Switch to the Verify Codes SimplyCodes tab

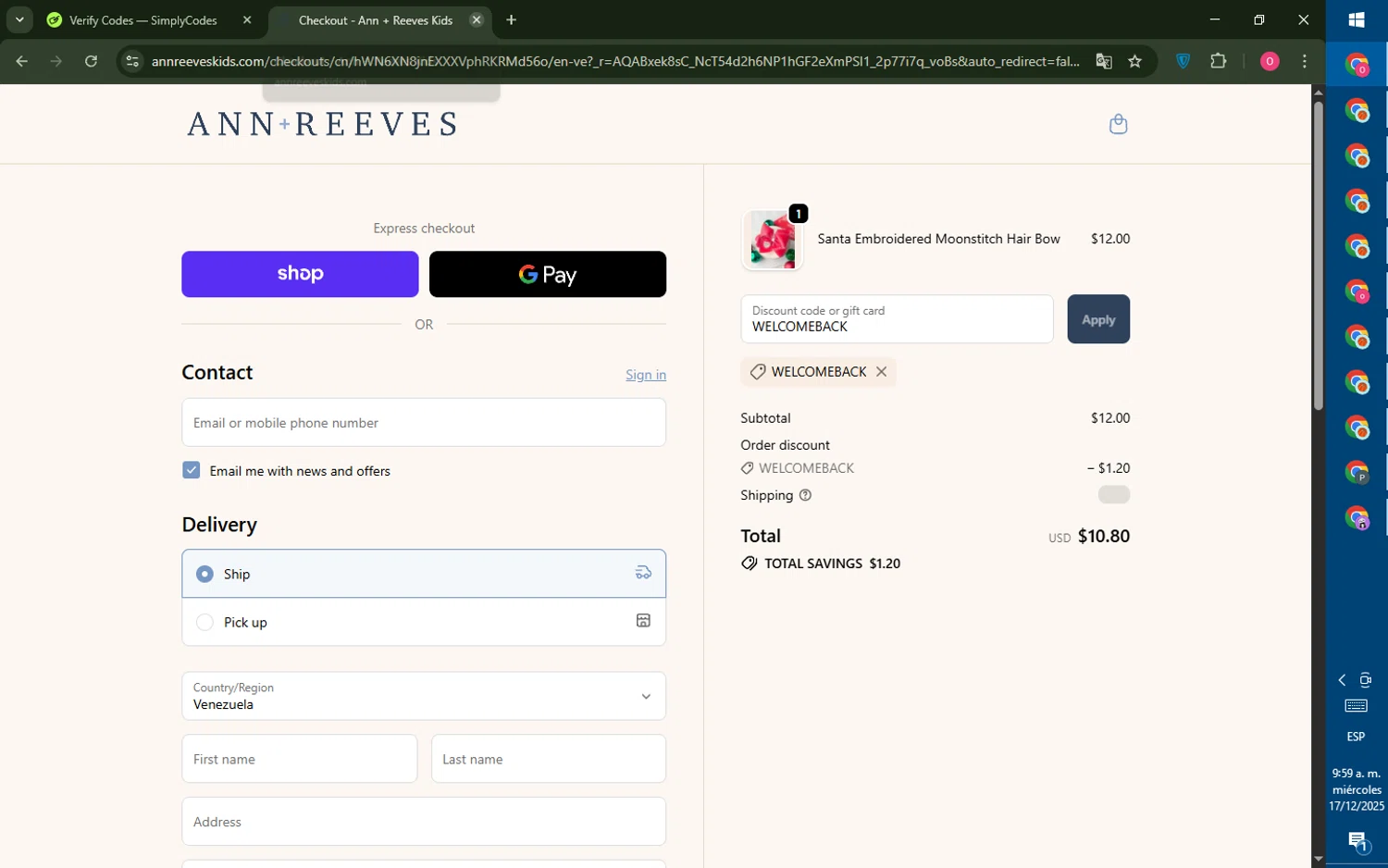(x=143, y=20)
